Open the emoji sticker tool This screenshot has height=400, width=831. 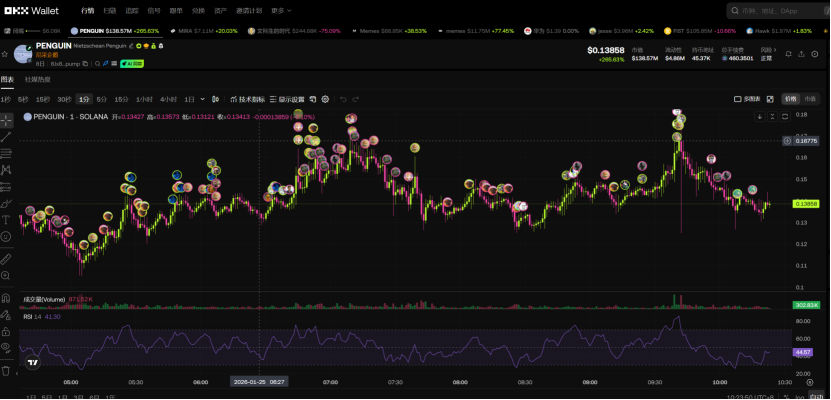point(6,236)
